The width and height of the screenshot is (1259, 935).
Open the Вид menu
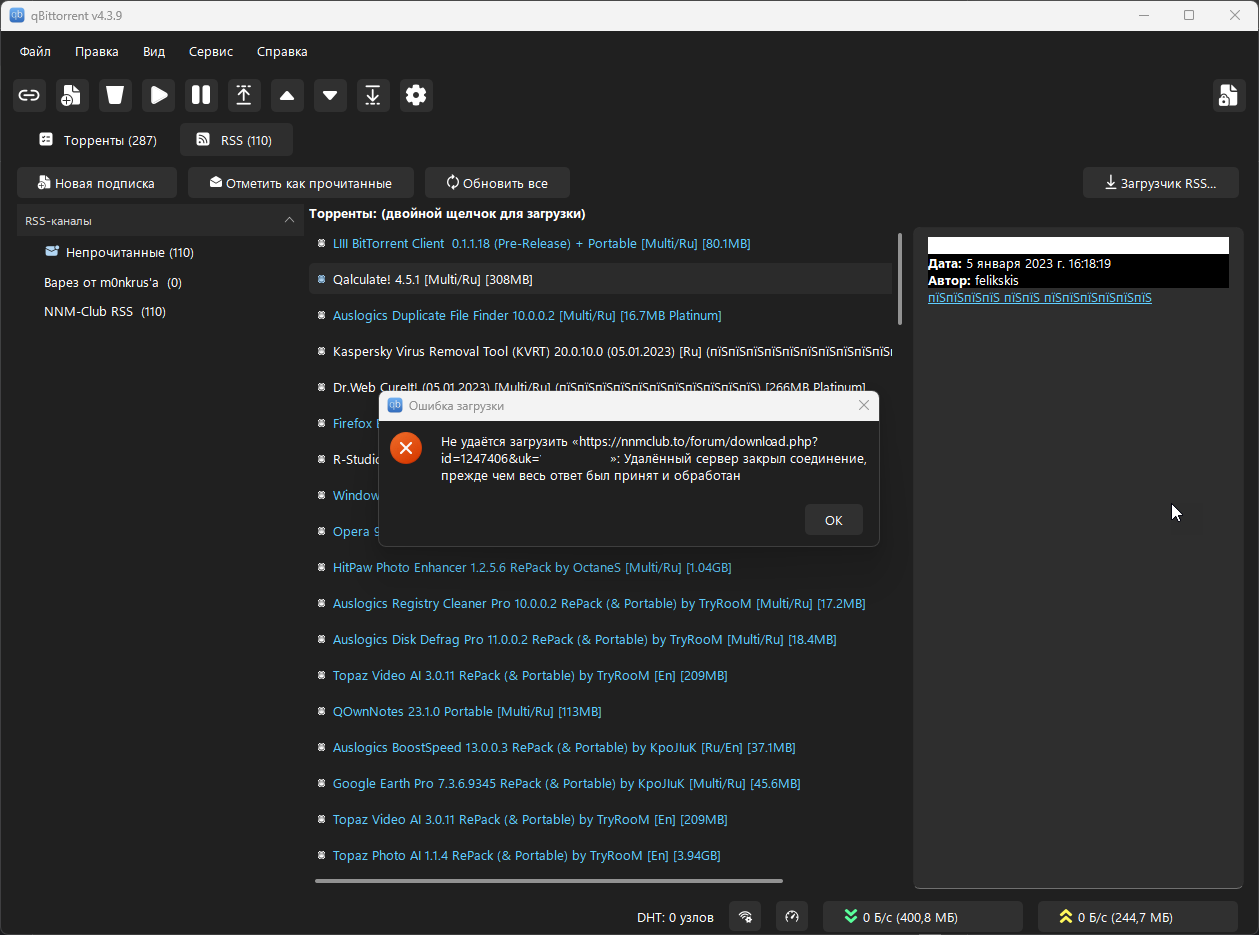154,52
